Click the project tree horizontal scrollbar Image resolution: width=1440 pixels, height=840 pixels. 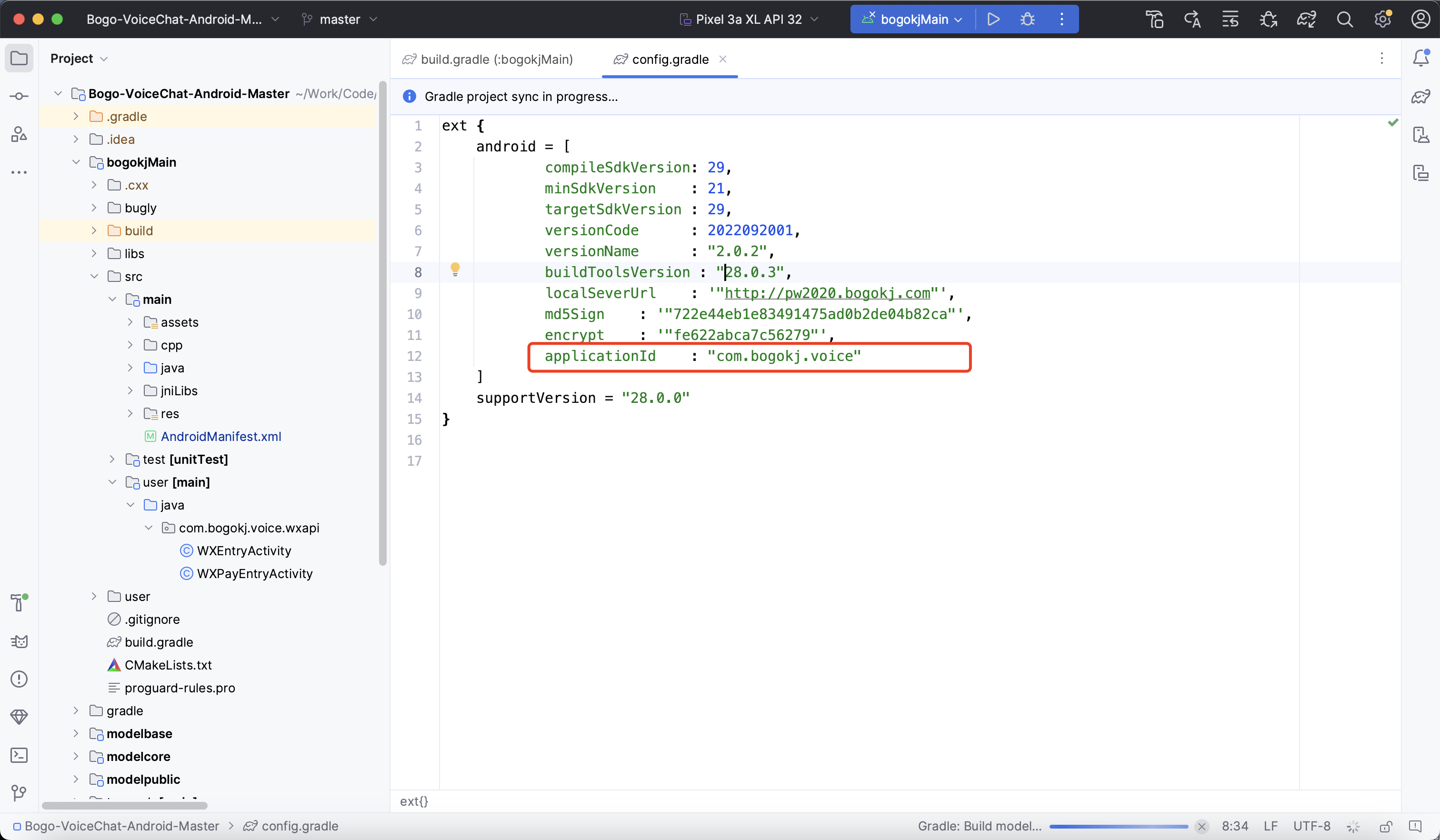(x=124, y=806)
